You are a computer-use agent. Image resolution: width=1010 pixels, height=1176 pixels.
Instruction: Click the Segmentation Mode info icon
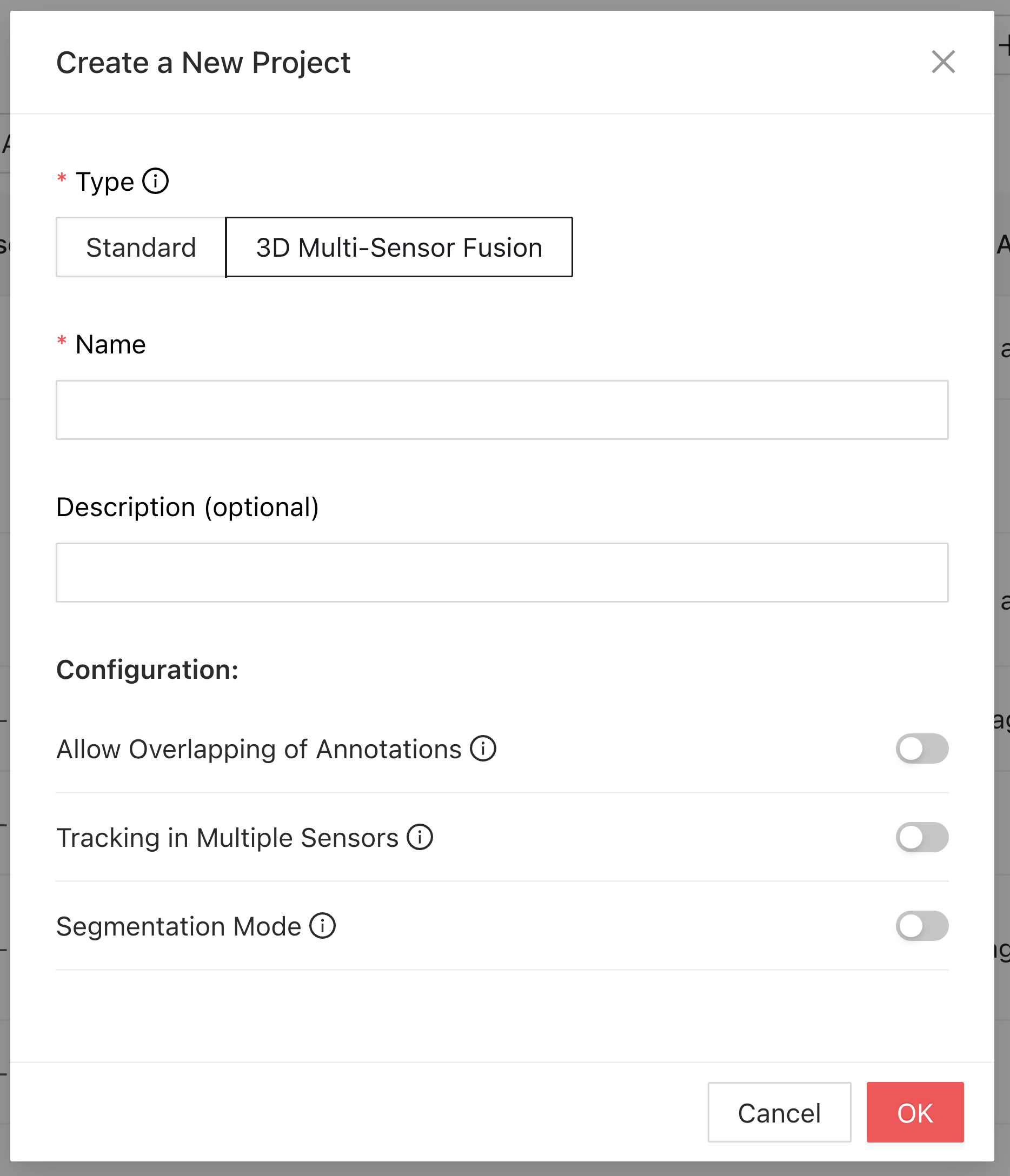click(322, 926)
